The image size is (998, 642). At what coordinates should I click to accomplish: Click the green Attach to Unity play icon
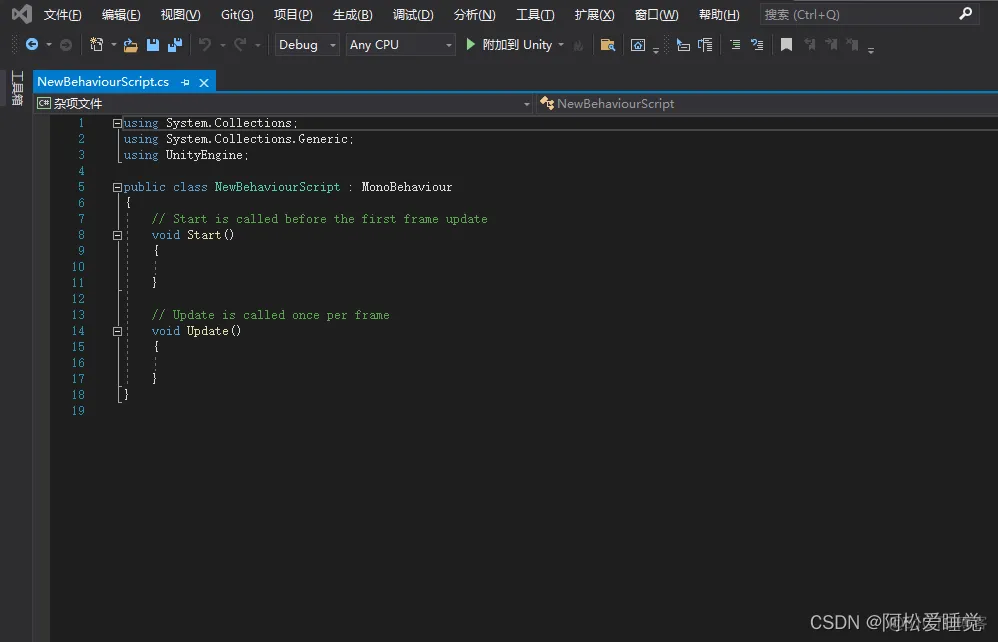pos(470,44)
